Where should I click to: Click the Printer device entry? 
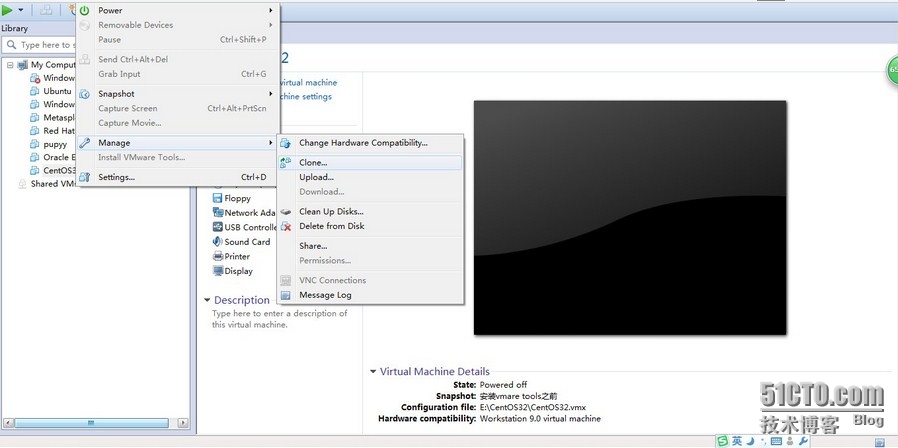pyautogui.click(x=237, y=256)
